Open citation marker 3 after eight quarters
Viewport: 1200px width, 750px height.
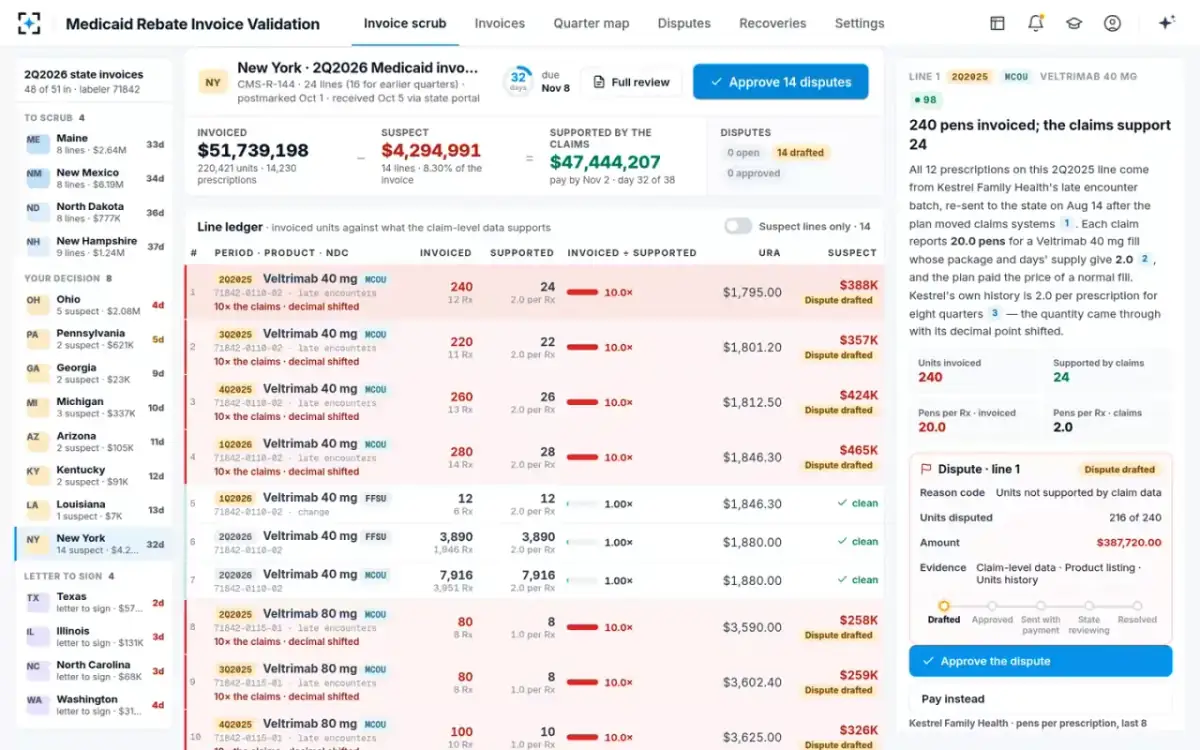pyautogui.click(x=995, y=314)
